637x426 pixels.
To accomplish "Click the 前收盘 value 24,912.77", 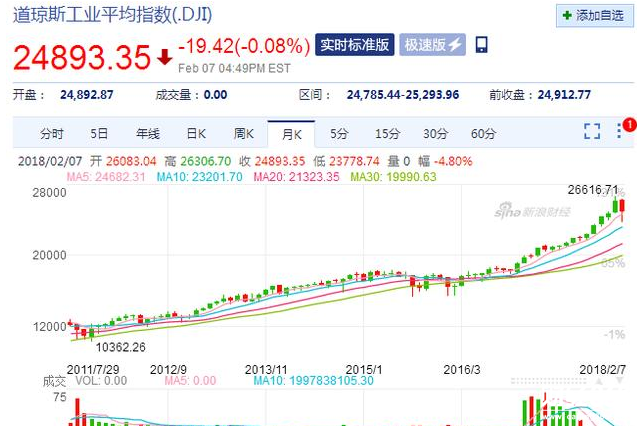I will (564, 95).
